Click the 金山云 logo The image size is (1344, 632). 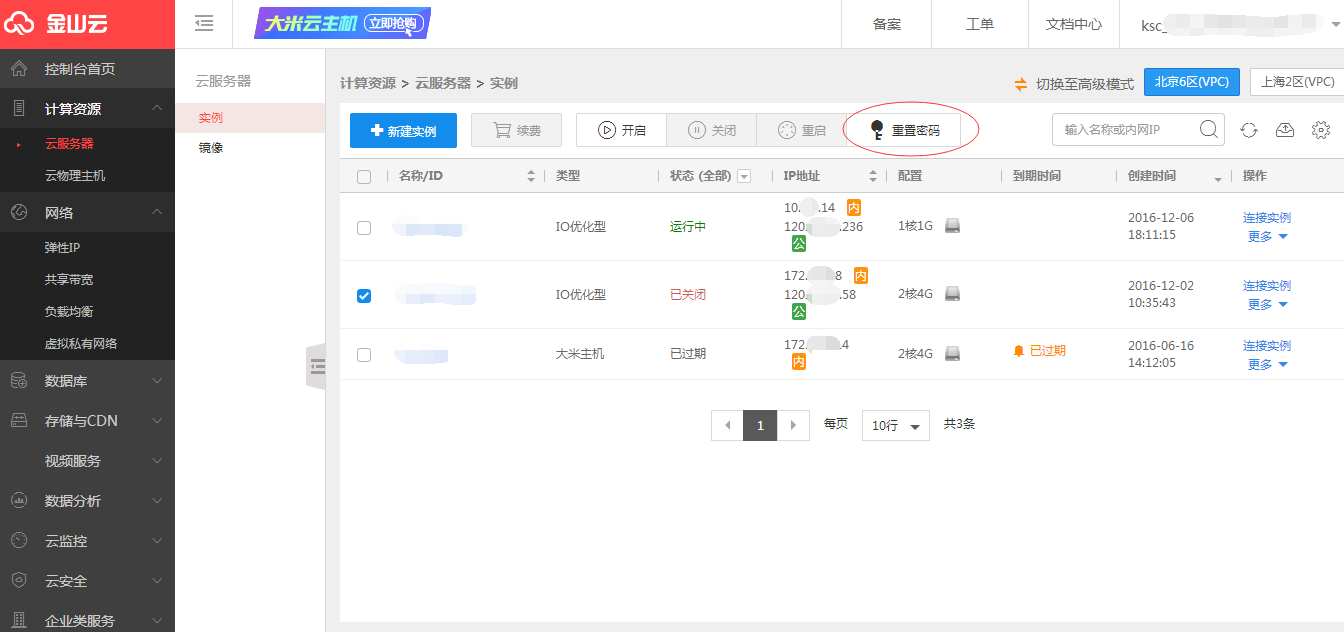[x=56, y=24]
